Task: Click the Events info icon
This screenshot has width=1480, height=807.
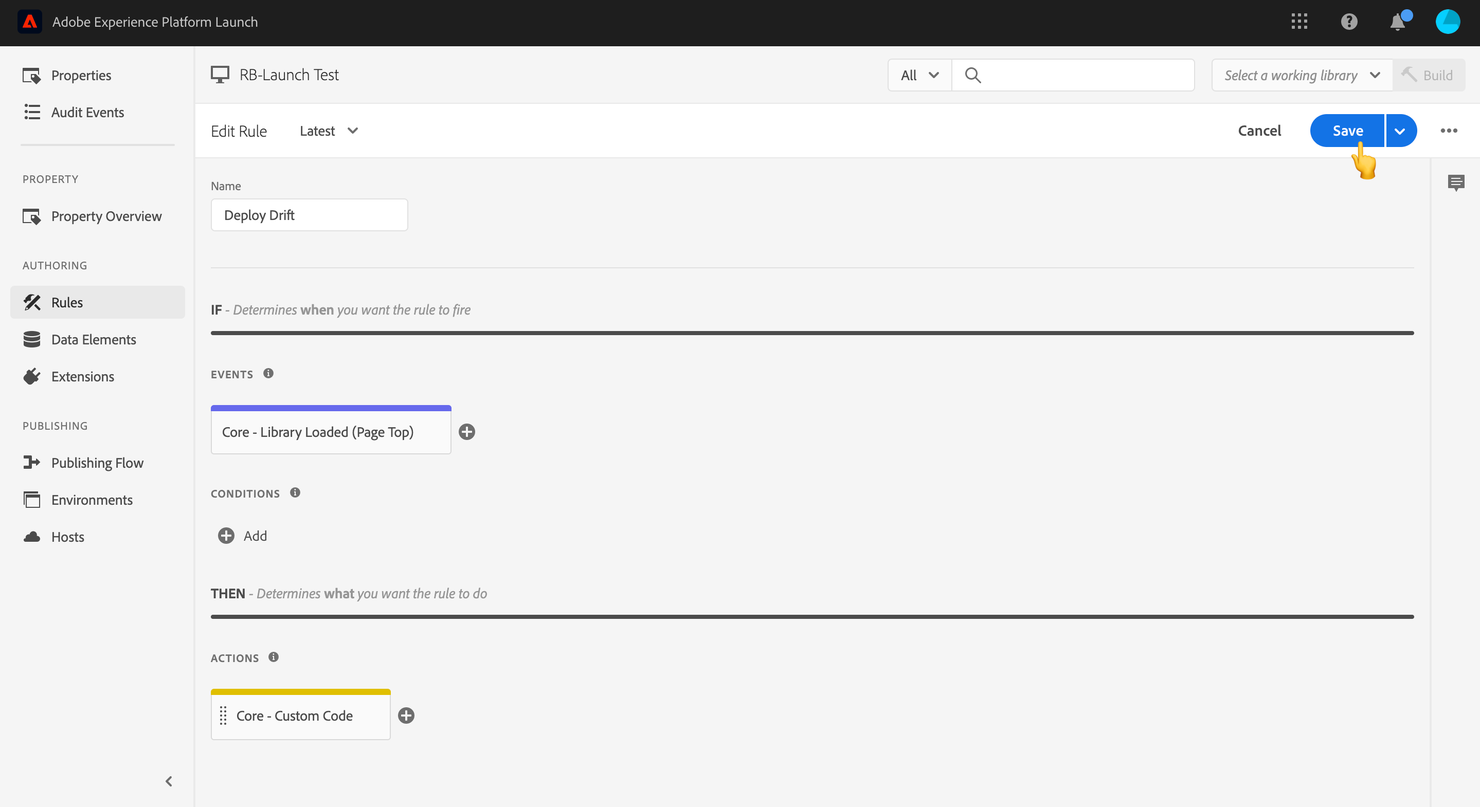Action: (268, 374)
